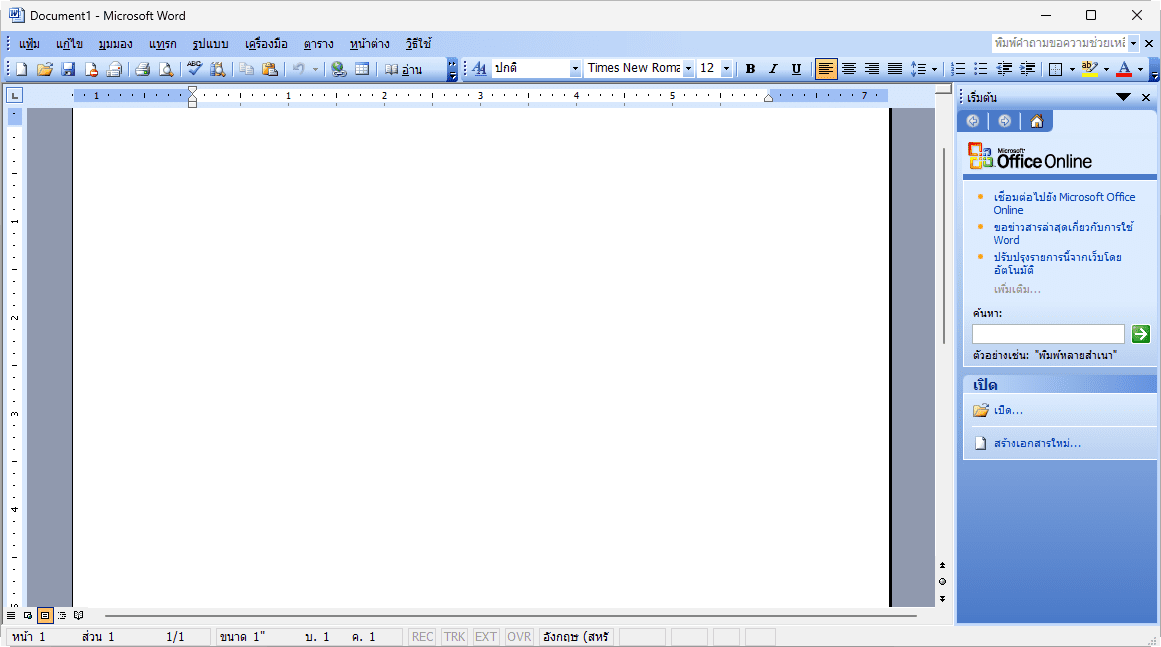The image size is (1161, 647).
Task: Click the Paste clipboard icon
Action: click(270, 69)
